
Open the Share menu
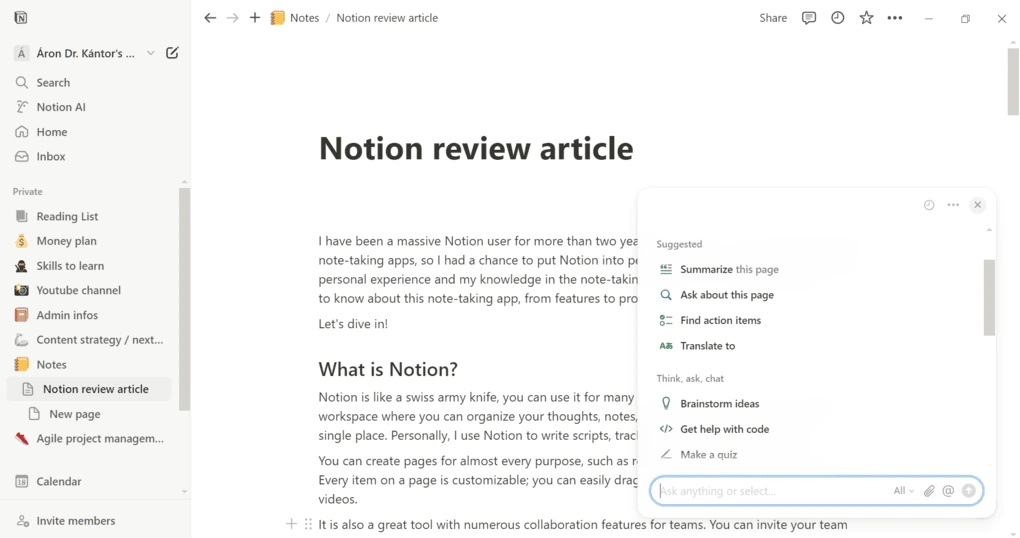(773, 18)
